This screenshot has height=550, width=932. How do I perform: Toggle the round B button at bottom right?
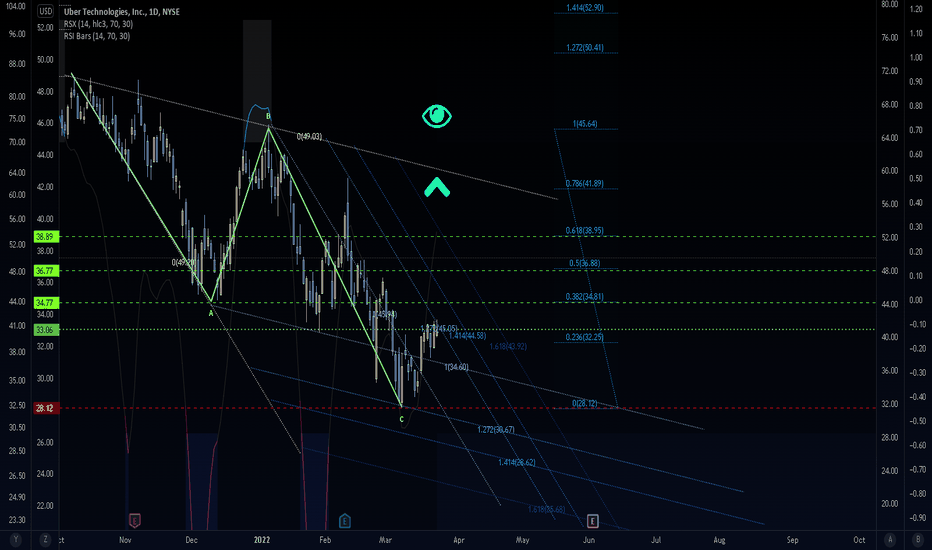click(x=917, y=540)
